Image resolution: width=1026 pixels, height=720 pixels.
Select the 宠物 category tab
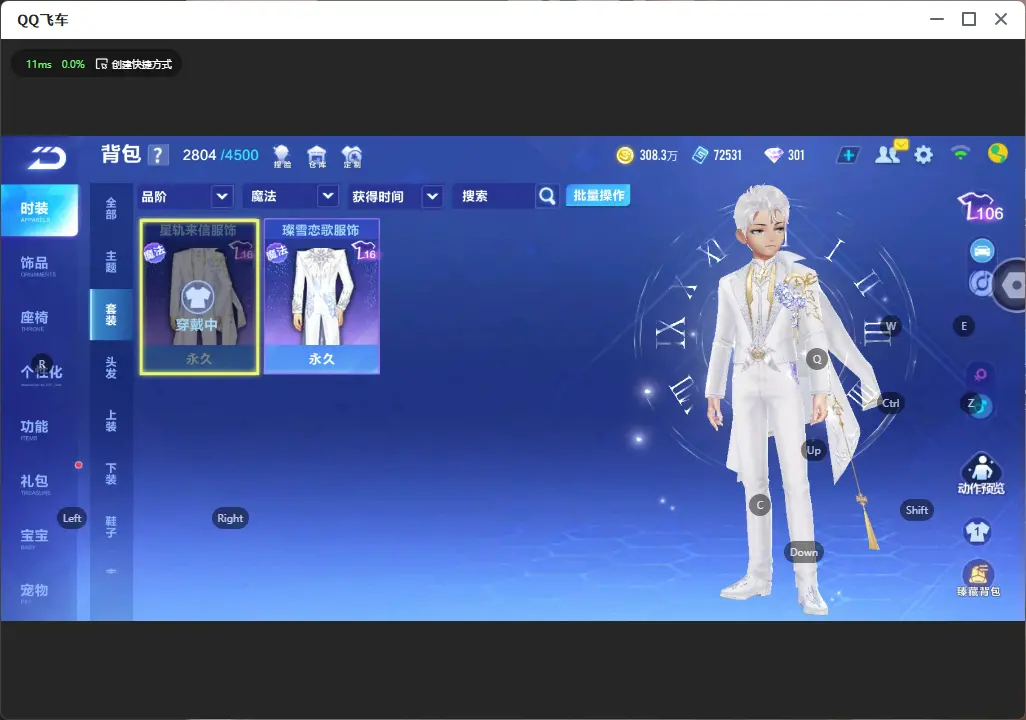[x=34, y=592]
